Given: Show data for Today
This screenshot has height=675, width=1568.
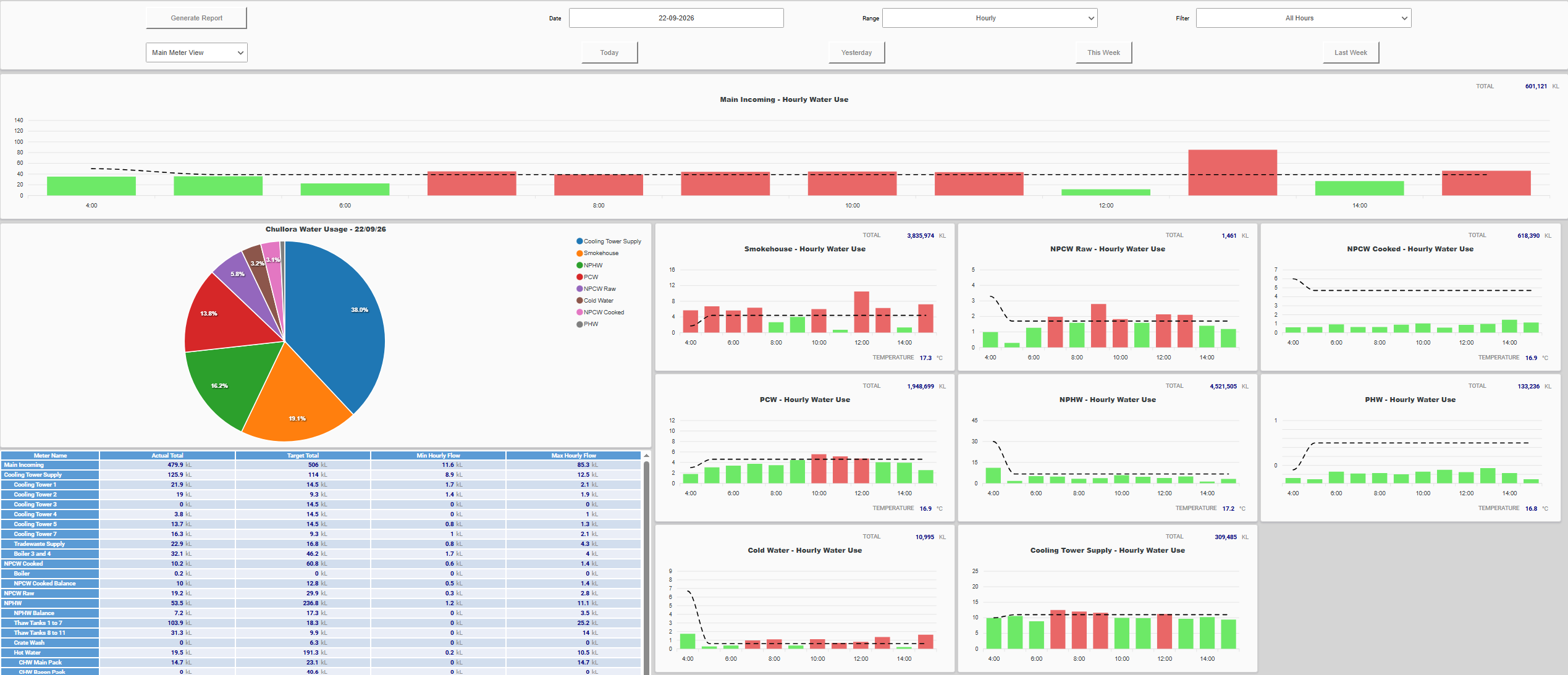Looking at the screenshot, I should pyautogui.click(x=609, y=52).
